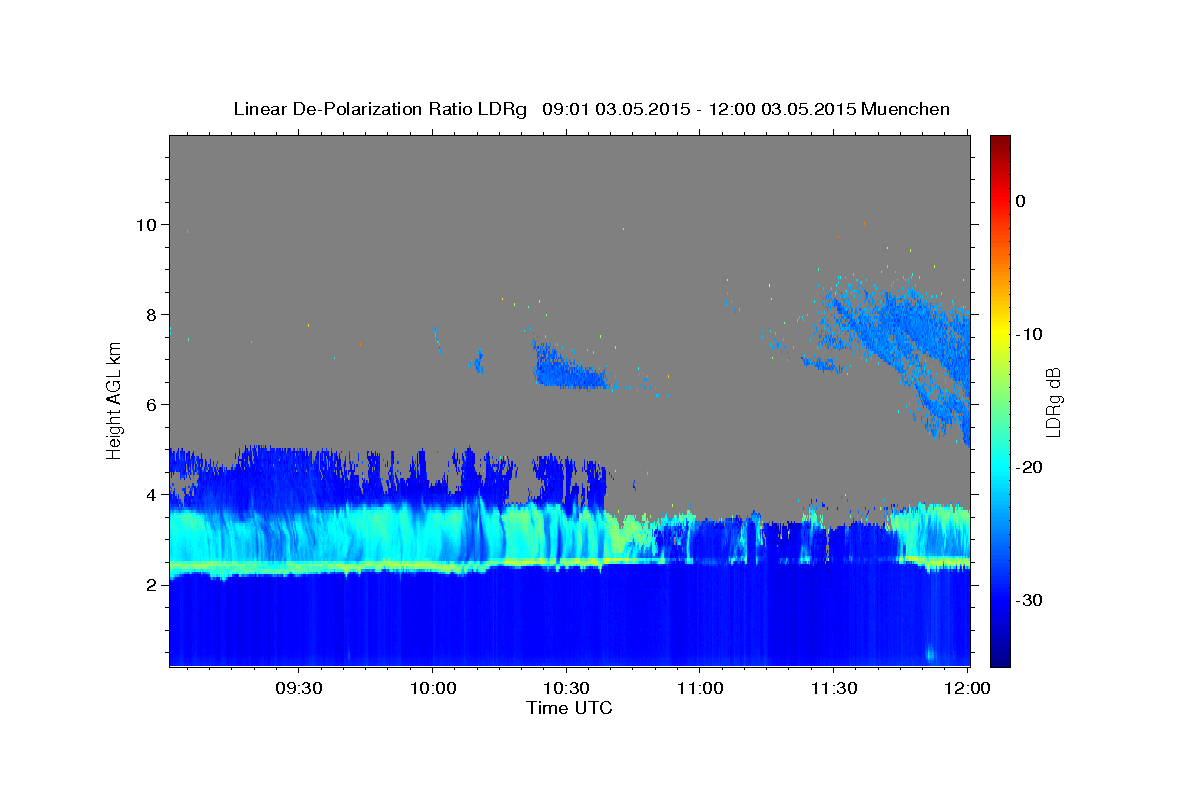The height and width of the screenshot is (800, 1200).
Task: Click the 11:30 time tick label
Action: tap(833, 689)
